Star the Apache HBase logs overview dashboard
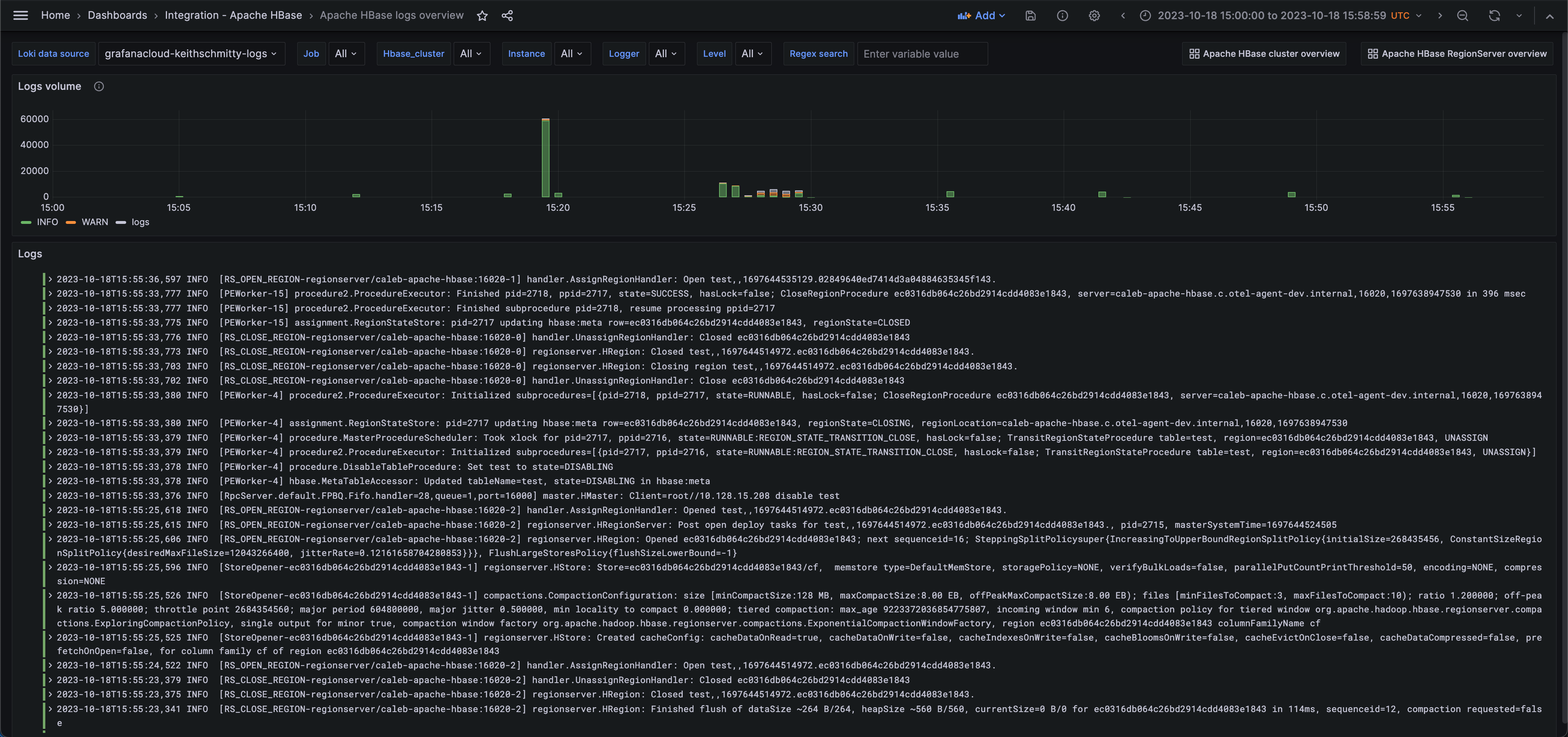1568x737 pixels. (482, 16)
